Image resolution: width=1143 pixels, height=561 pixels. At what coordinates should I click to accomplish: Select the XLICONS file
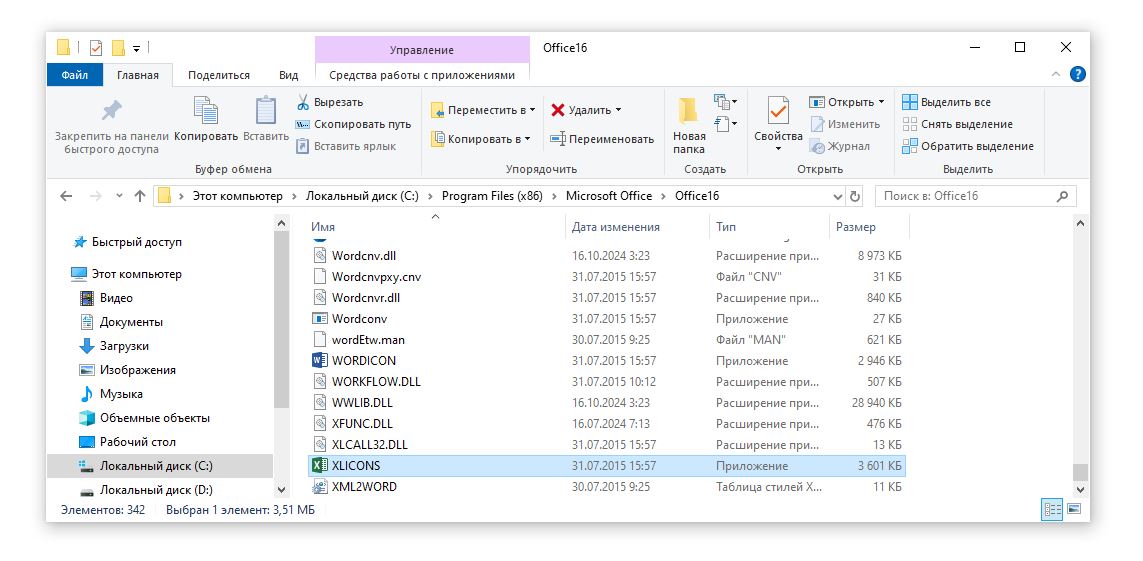pos(606,466)
